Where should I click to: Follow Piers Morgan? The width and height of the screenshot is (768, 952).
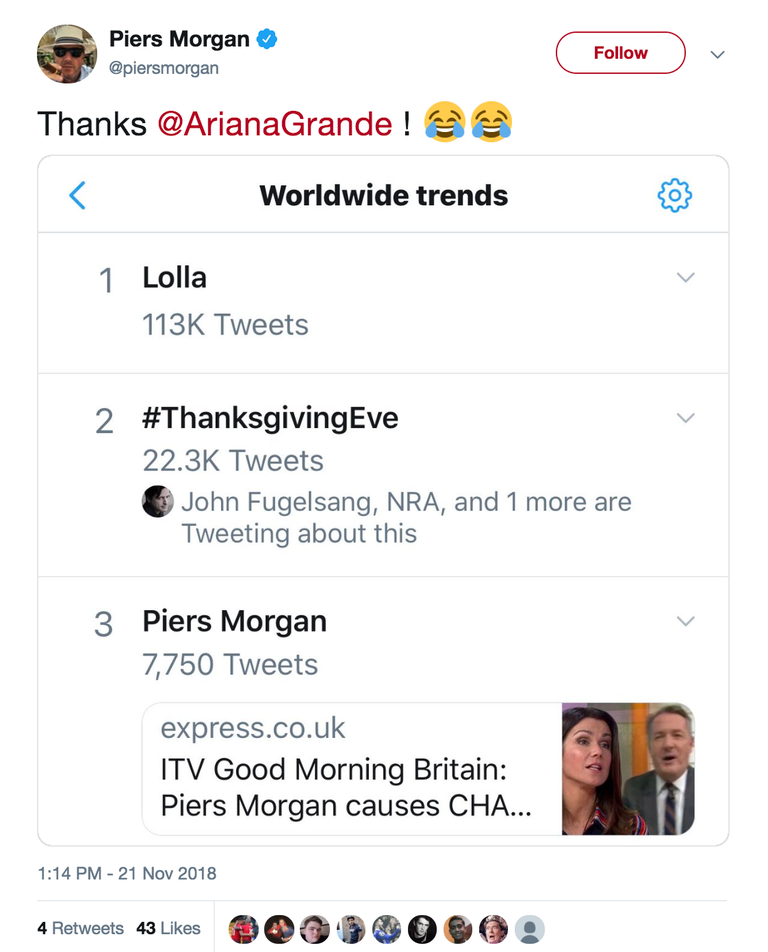tap(620, 53)
